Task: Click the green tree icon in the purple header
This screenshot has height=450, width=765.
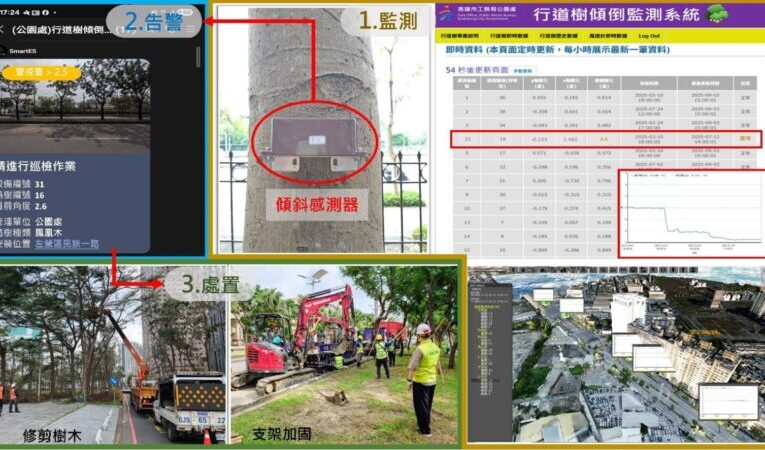Action: (717, 14)
